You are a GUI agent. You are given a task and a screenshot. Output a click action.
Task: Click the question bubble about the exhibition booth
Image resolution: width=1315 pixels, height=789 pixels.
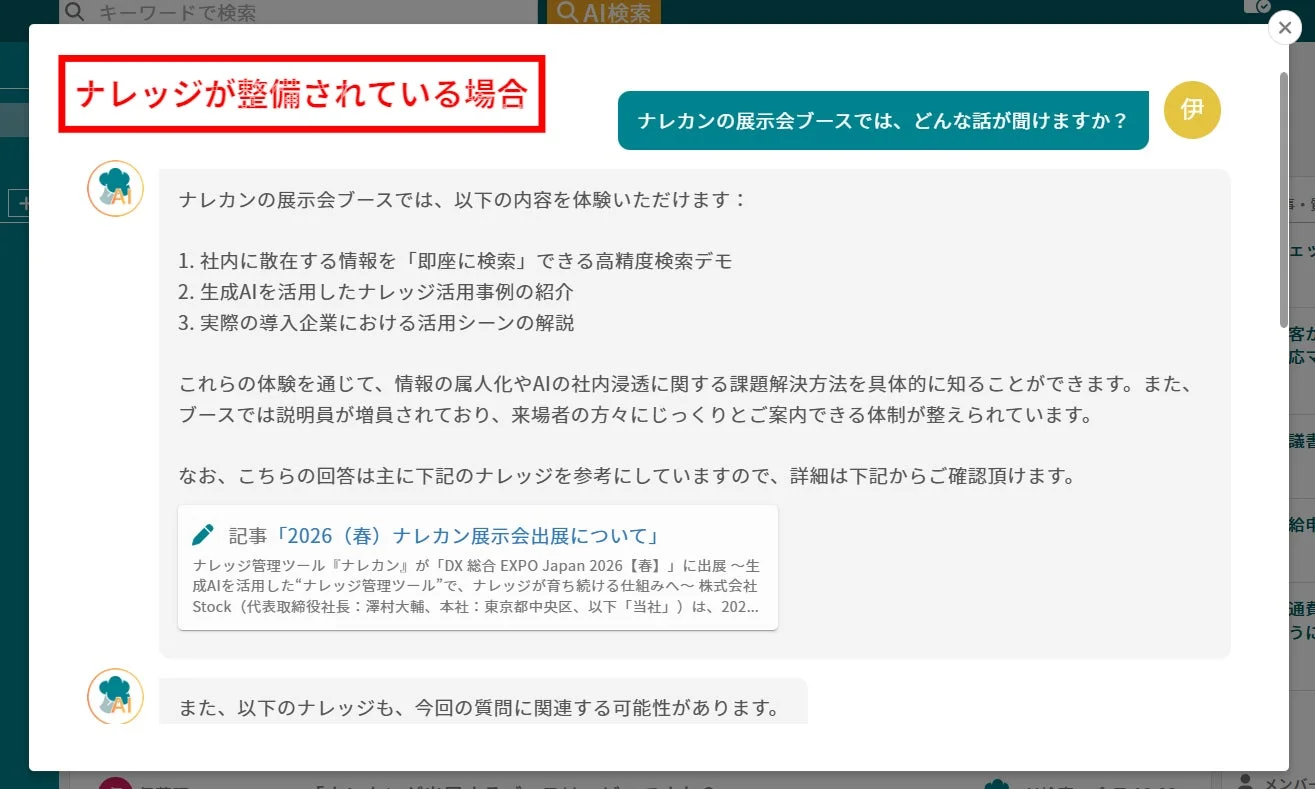pos(882,118)
